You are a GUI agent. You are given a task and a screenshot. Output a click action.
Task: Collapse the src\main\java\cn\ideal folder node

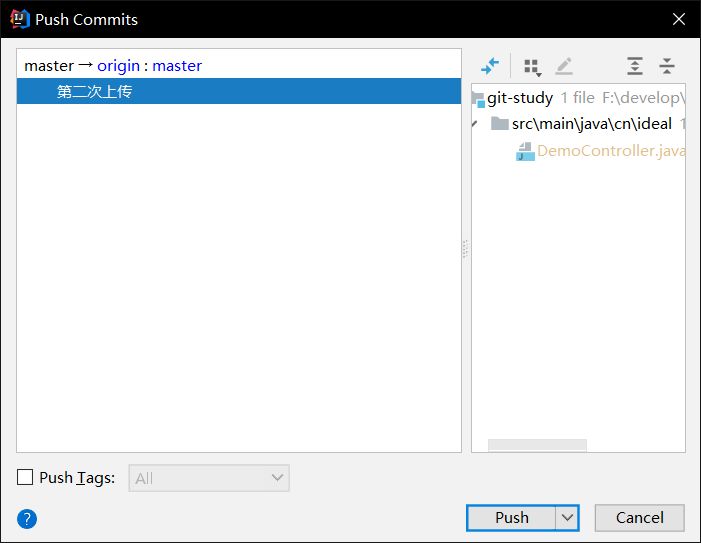tap(476, 125)
